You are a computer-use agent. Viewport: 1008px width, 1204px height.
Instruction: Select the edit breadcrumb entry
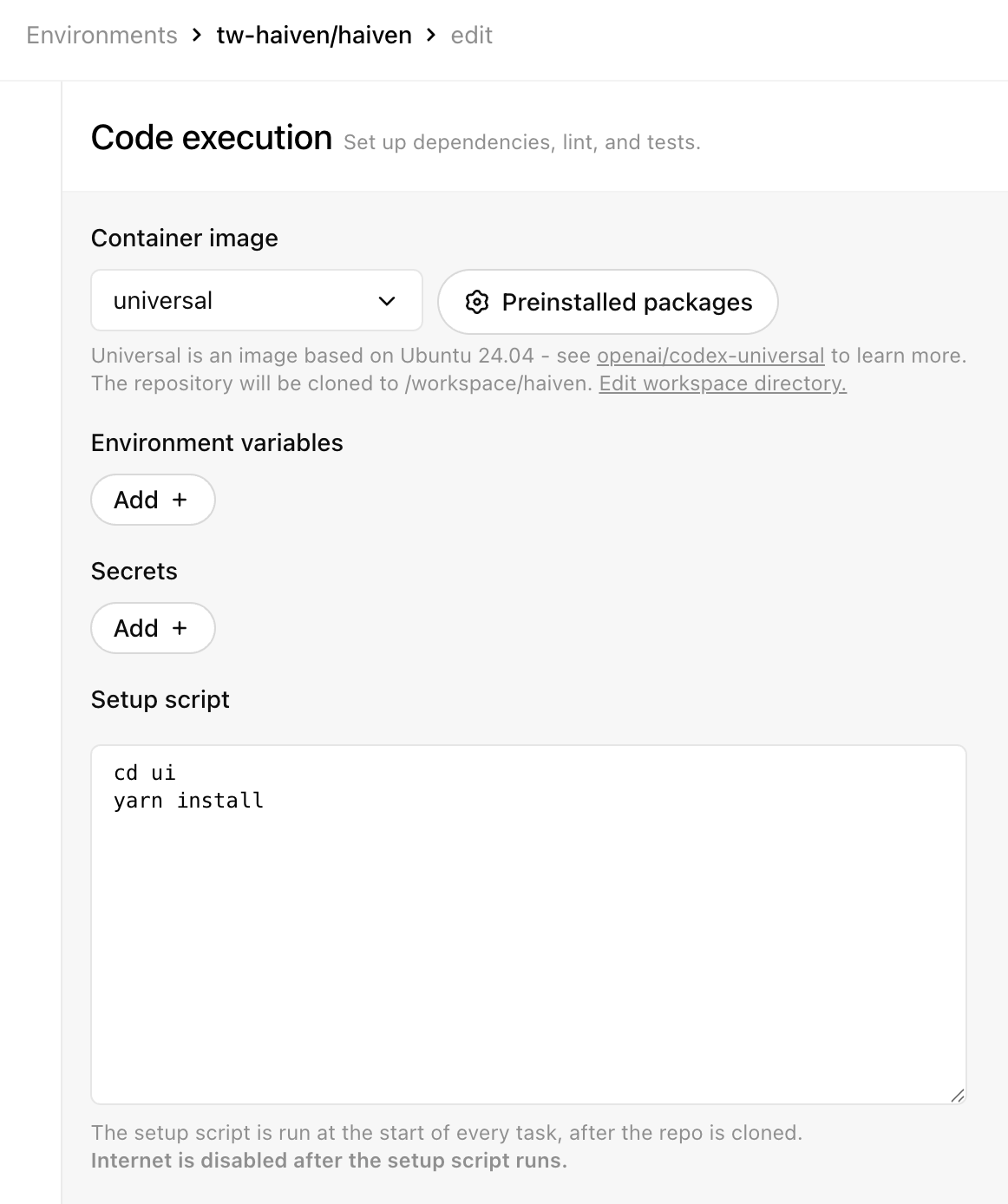point(471,35)
